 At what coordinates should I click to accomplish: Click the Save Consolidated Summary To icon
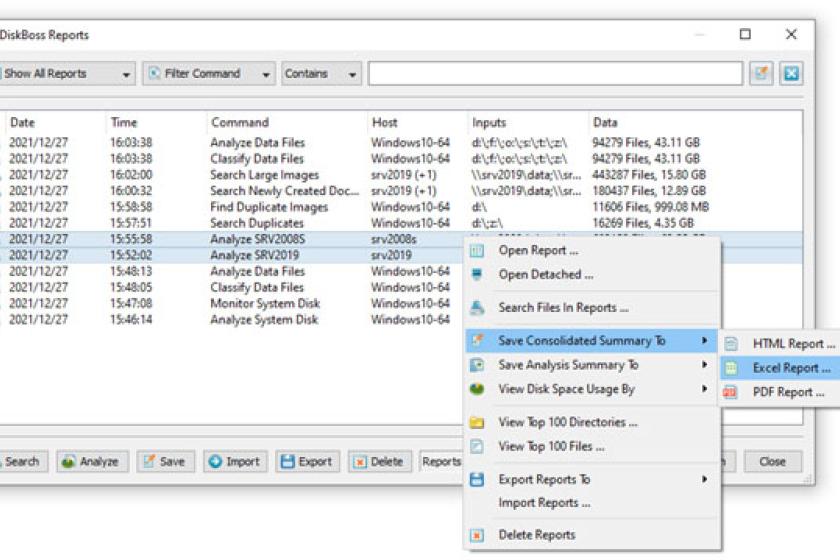tap(477, 340)
